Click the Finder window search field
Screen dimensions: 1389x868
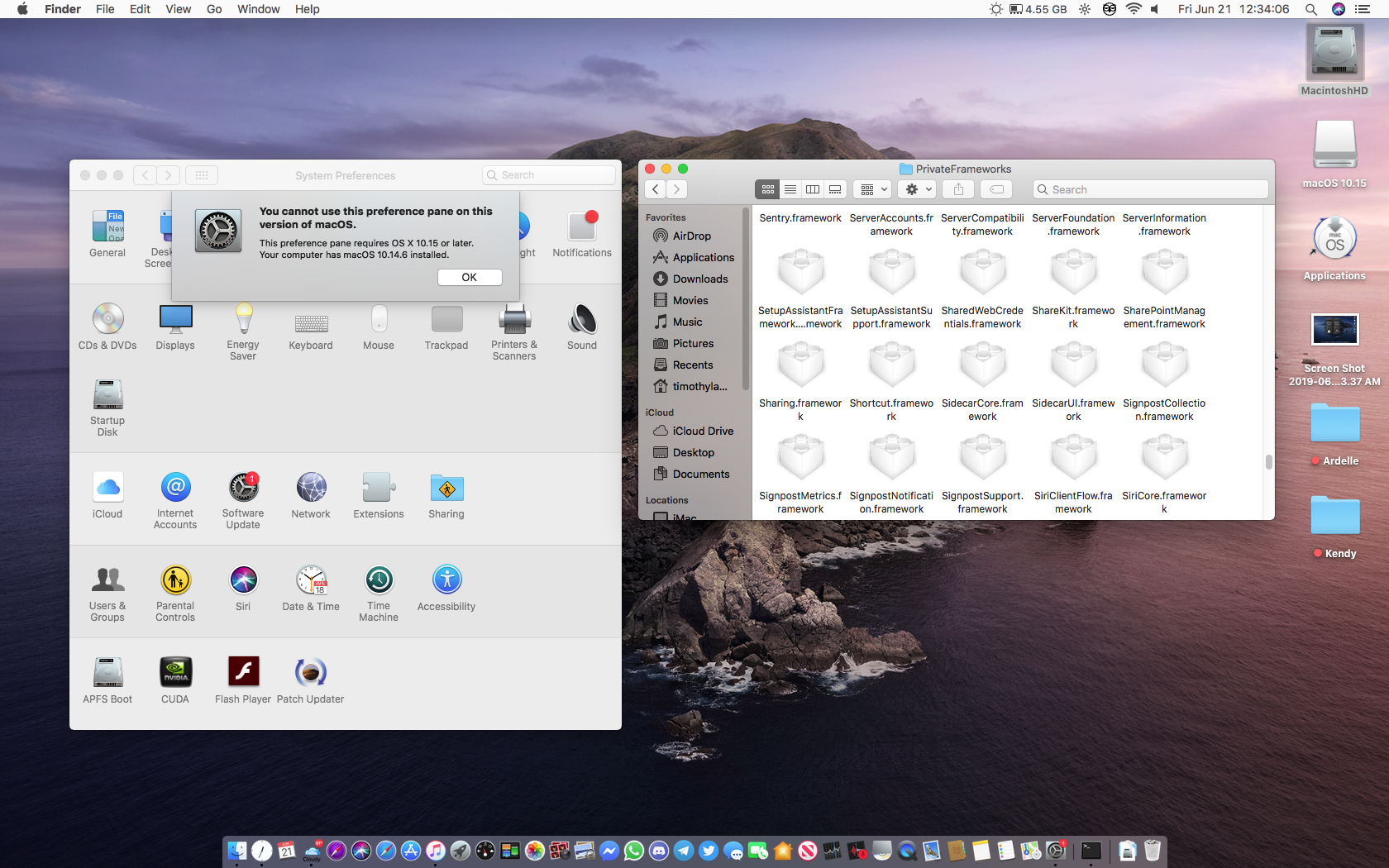click(1150, 189)
